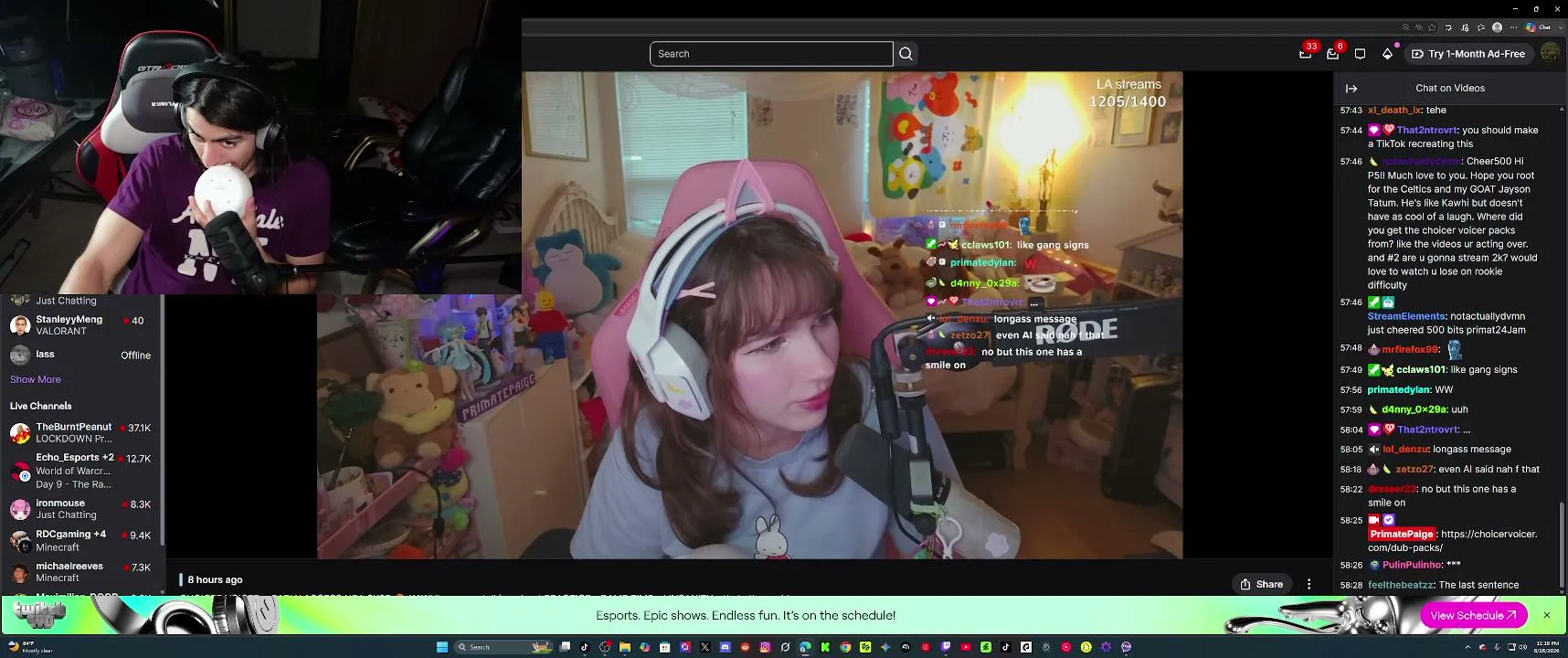This screenshot has height=658, width=1568.
Task: Open the offline lass channel
Action: click(x=80, y=355)
